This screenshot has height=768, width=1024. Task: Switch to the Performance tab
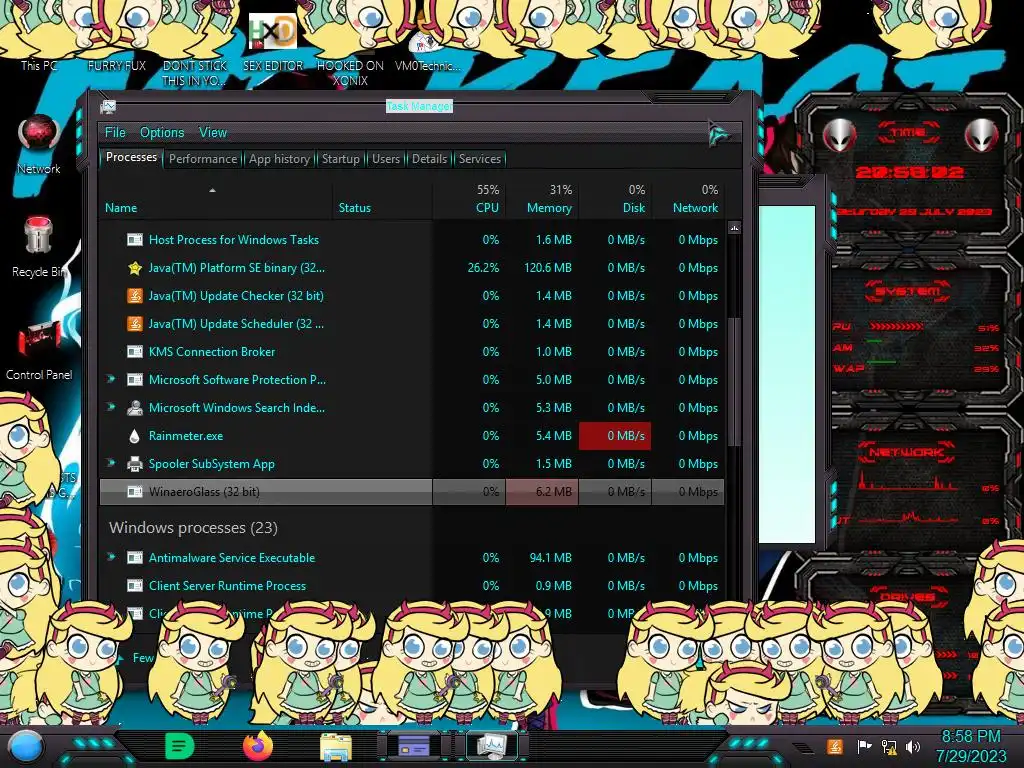(203, 159)
